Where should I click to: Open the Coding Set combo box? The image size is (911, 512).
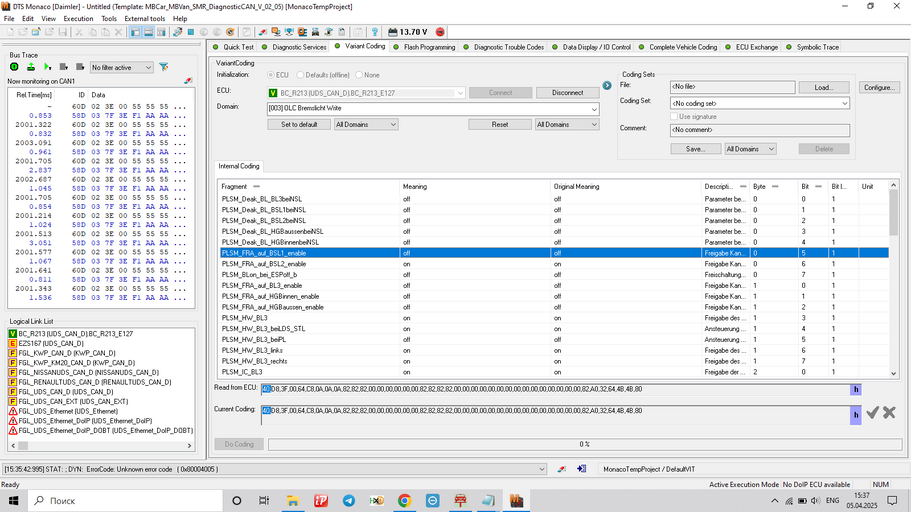844,103
